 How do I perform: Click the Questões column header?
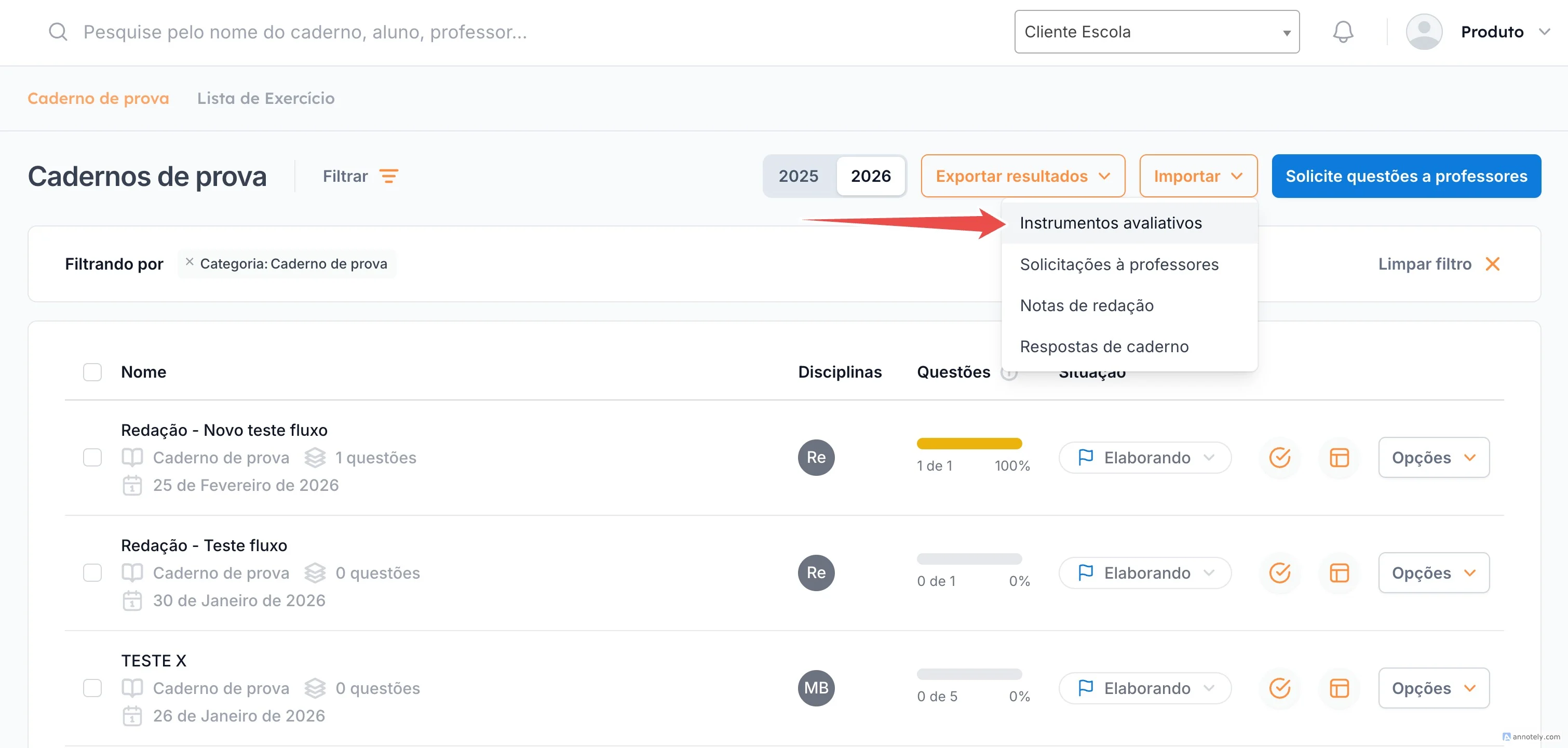[x=953, y=372]
